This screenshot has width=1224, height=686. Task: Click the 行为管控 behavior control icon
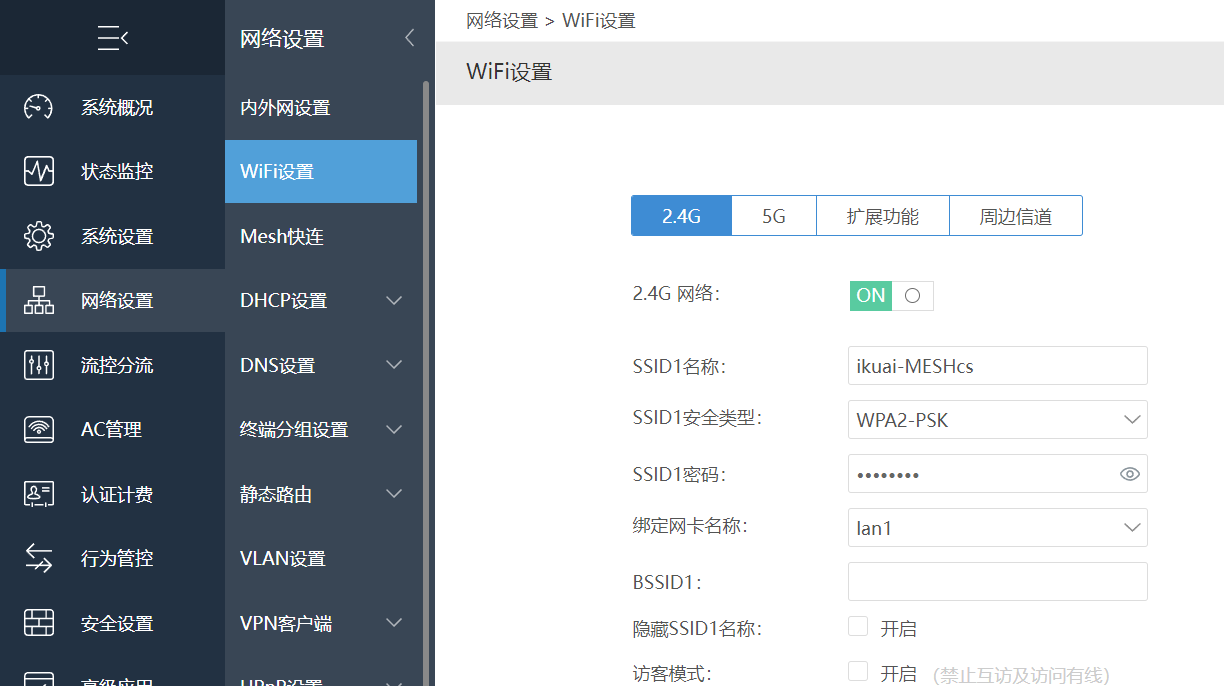point(38,558)
